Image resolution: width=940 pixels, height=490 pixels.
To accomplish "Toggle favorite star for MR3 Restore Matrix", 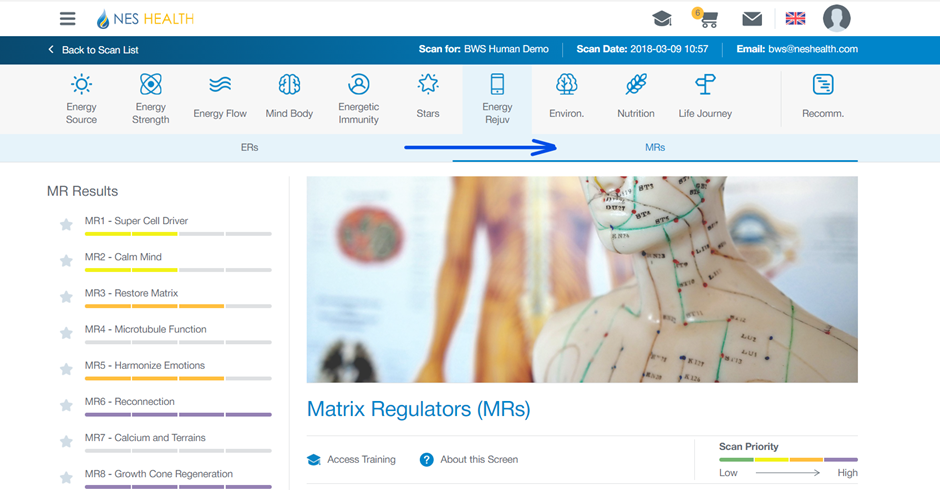I will point(66,297).
